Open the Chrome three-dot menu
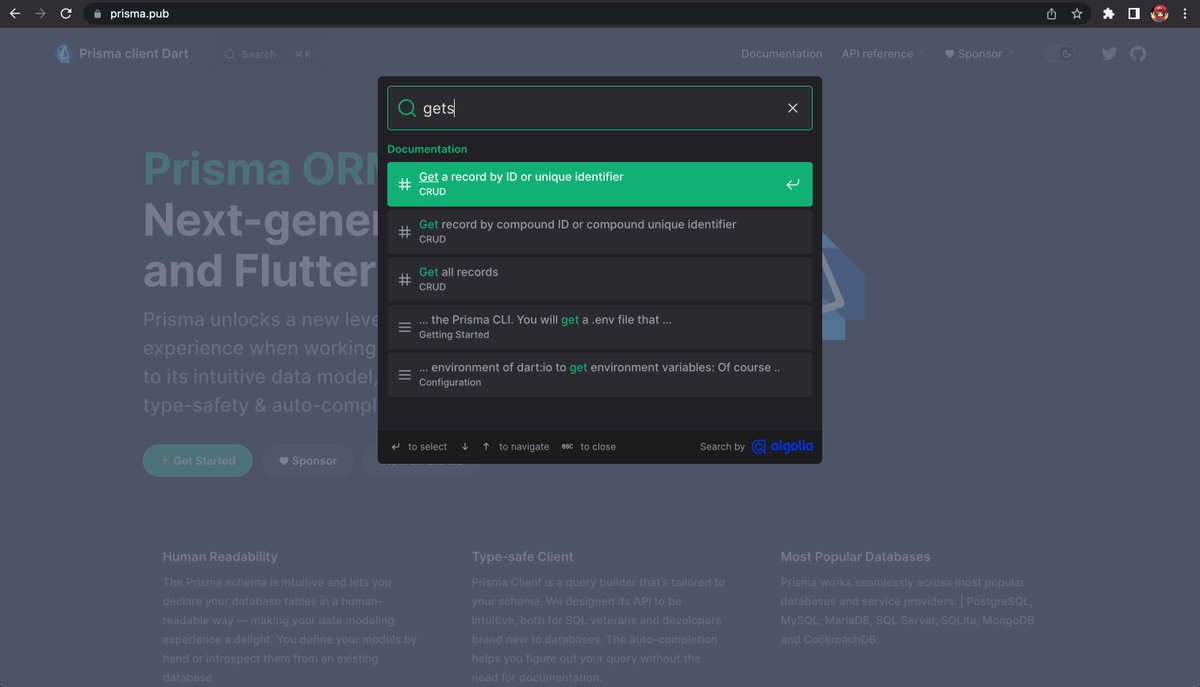The width and height of the screenshot is (1200, 687). [x=1185, y=14]
